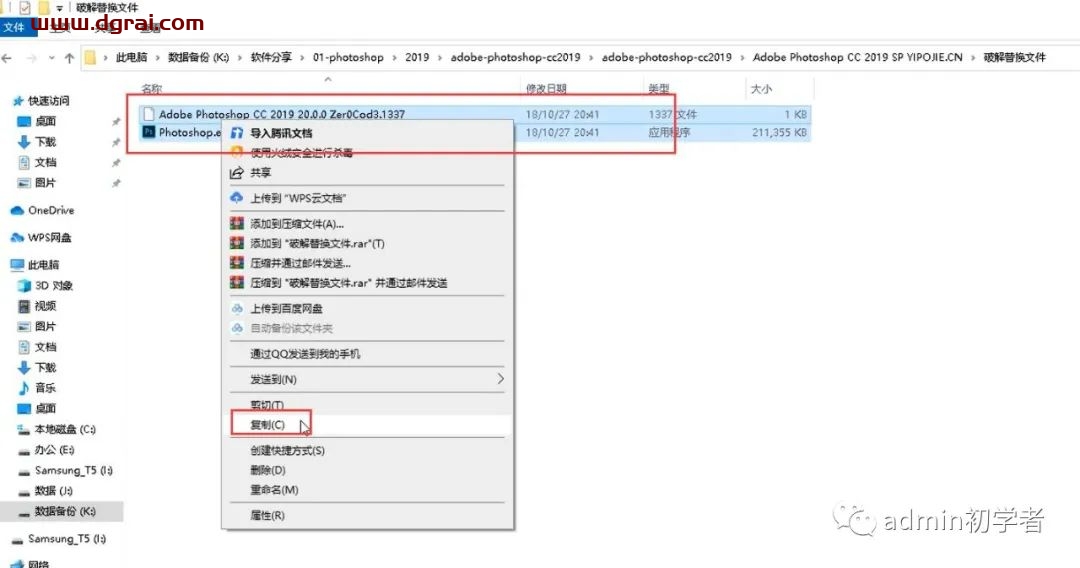The image size is (1080, 568).
Task: Expand the chevron after 软件分享 breadcrumb
Action: click(302, 58)
